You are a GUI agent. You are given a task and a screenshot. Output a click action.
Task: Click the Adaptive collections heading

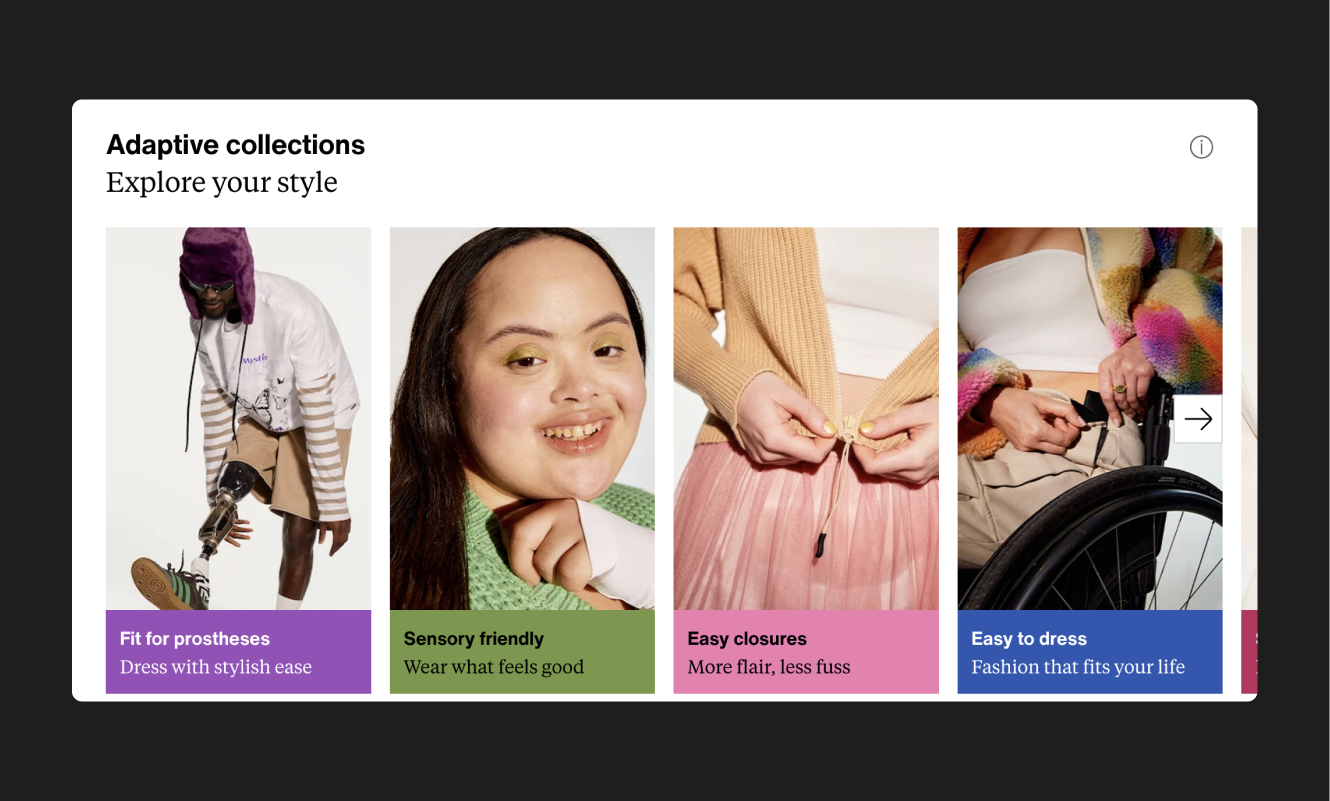click(236, 145)
